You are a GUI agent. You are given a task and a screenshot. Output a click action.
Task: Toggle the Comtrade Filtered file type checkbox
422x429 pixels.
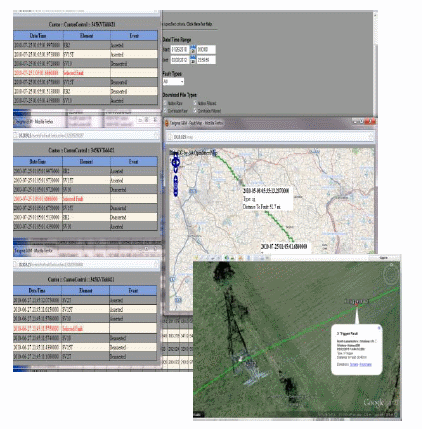(195, 110)
